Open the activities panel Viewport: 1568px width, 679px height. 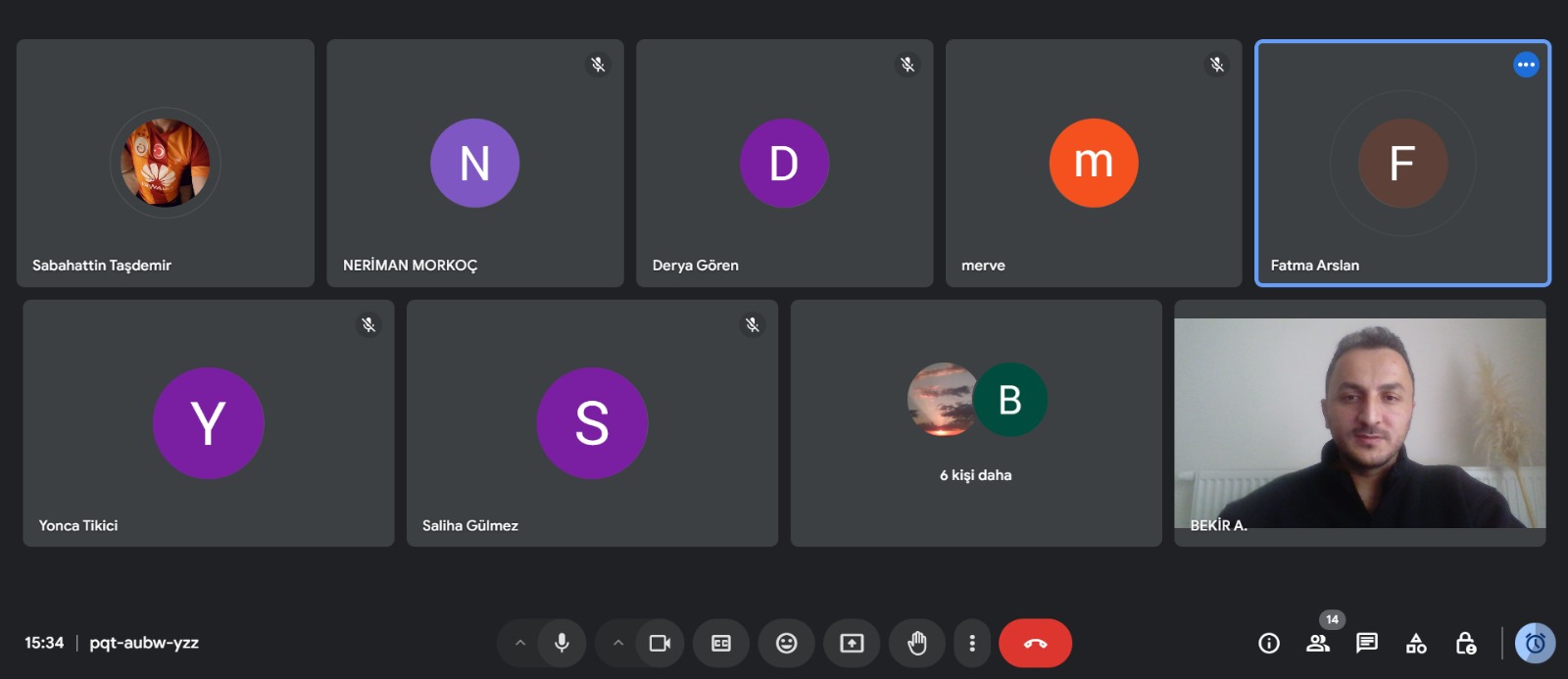point(1416,643)
